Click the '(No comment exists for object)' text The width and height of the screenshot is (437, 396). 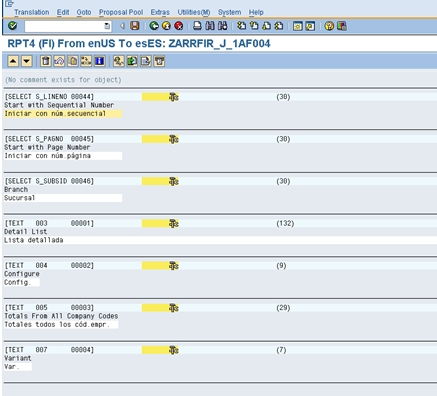(63, 80)
